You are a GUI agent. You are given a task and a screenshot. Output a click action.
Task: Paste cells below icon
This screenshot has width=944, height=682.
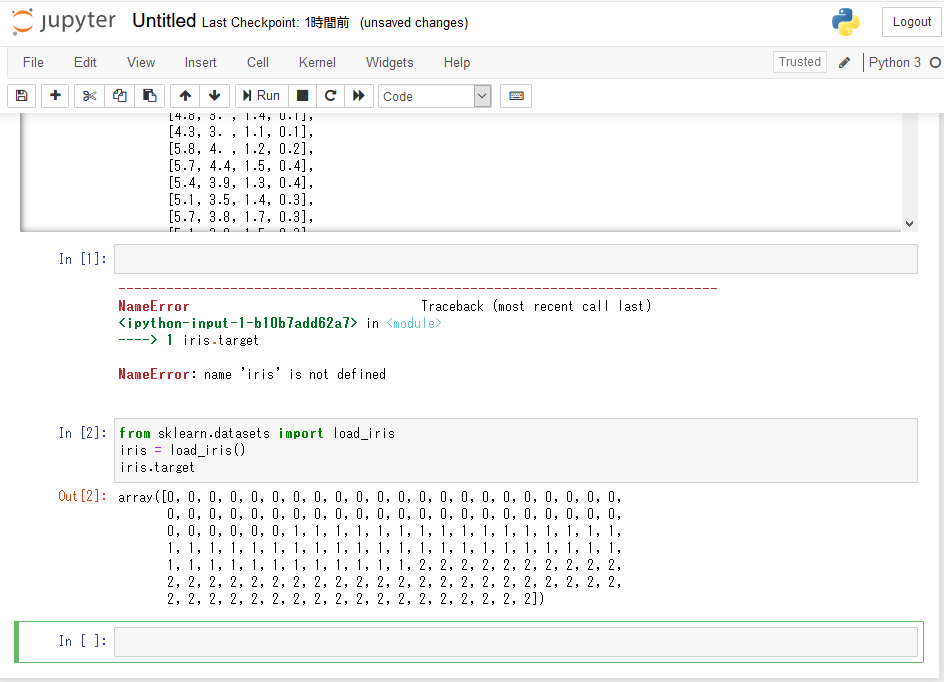[149, 96]
